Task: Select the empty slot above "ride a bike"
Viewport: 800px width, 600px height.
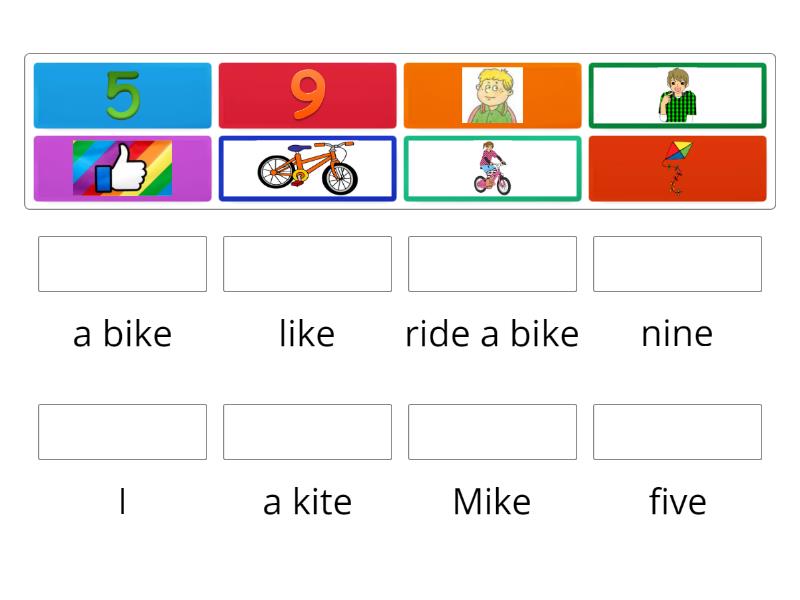Action: click(x=492, y=264)
